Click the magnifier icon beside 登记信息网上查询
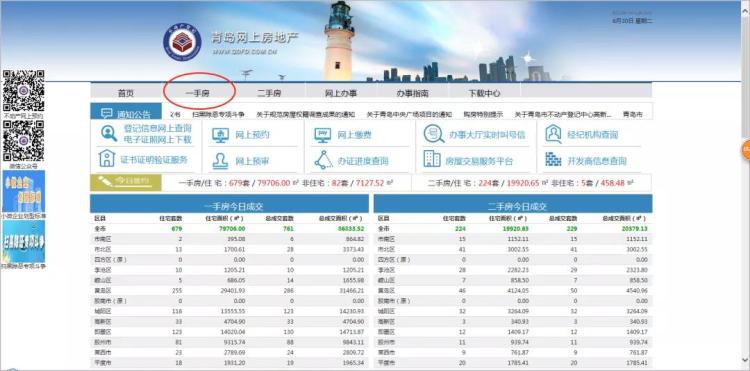This screenshot has height=371, width=750. pyautogui.click(x=109, y=133)
